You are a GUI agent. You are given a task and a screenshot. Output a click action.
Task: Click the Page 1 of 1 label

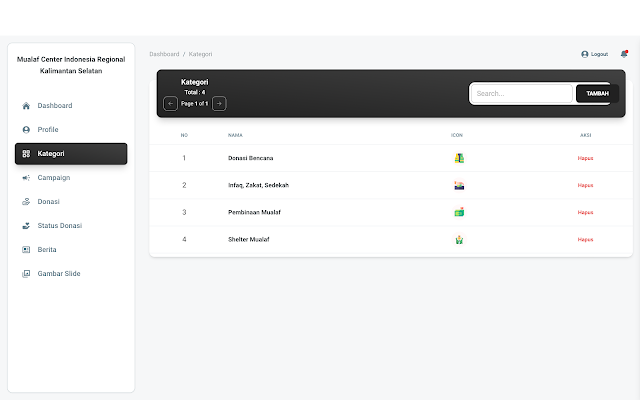[195, 104]
